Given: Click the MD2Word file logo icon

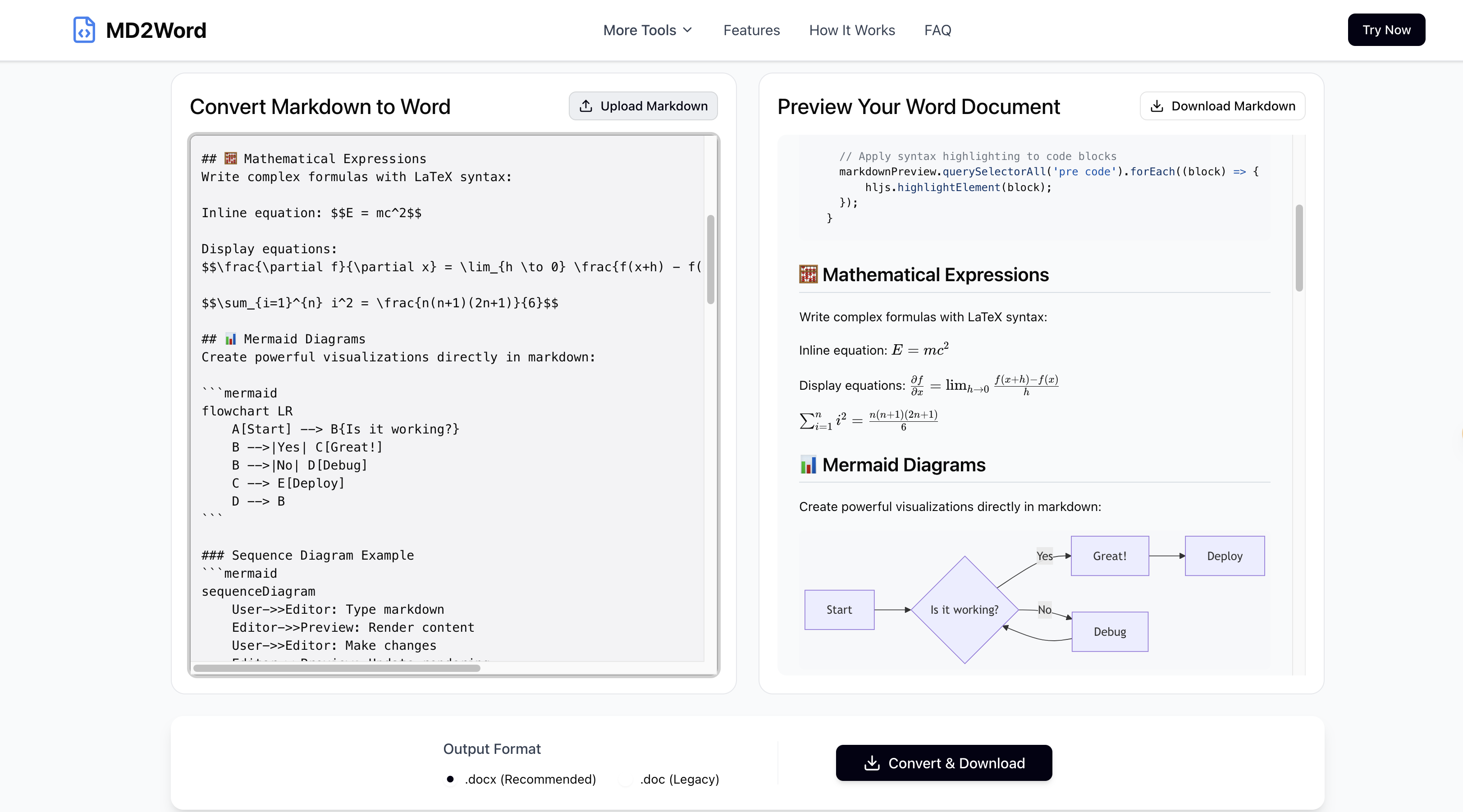Looking at the screenshot, I should (84, 30).
